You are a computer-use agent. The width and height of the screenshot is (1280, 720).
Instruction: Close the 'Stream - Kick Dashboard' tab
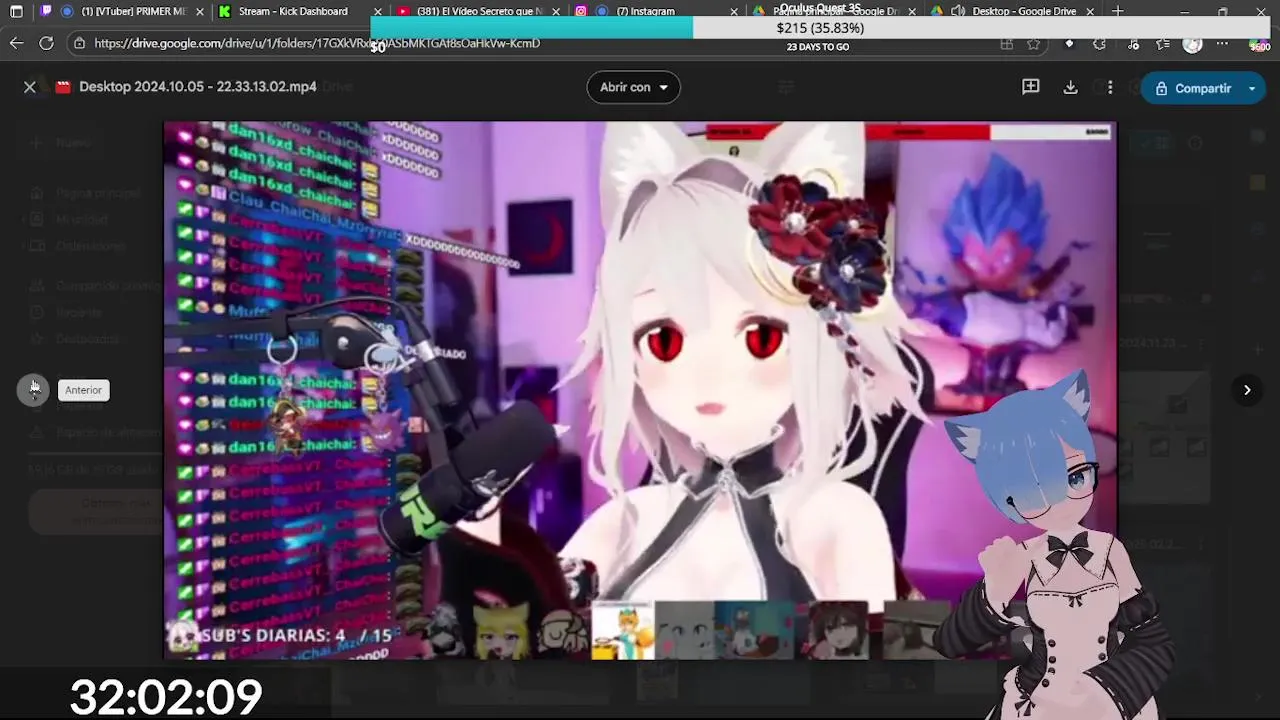pyautogui.click(x=378, y=12)
